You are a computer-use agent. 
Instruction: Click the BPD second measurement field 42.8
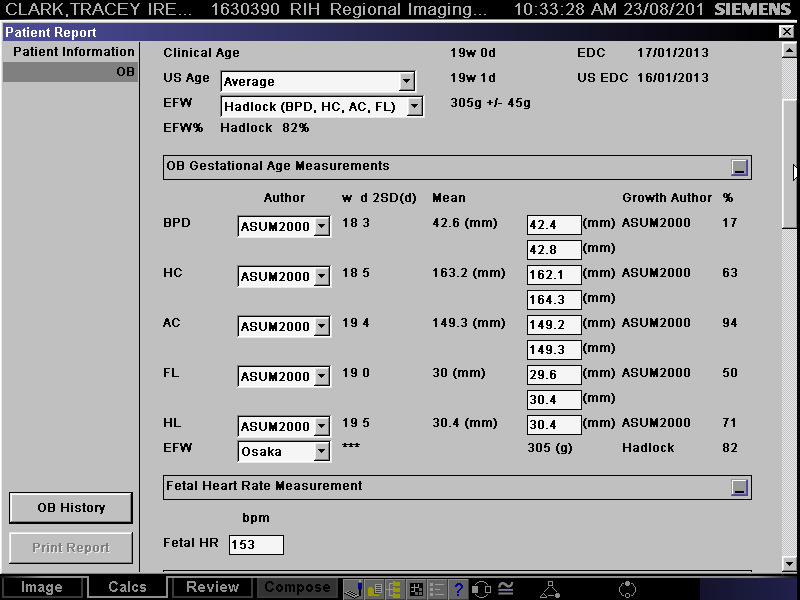coord(554,249)
